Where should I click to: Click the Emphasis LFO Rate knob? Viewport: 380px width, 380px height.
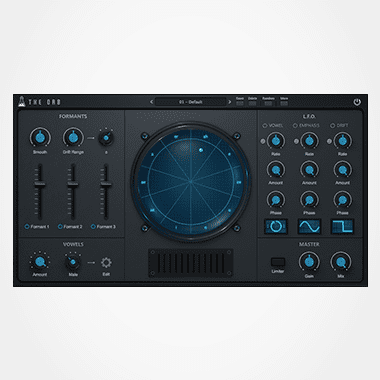click(309, 141)
